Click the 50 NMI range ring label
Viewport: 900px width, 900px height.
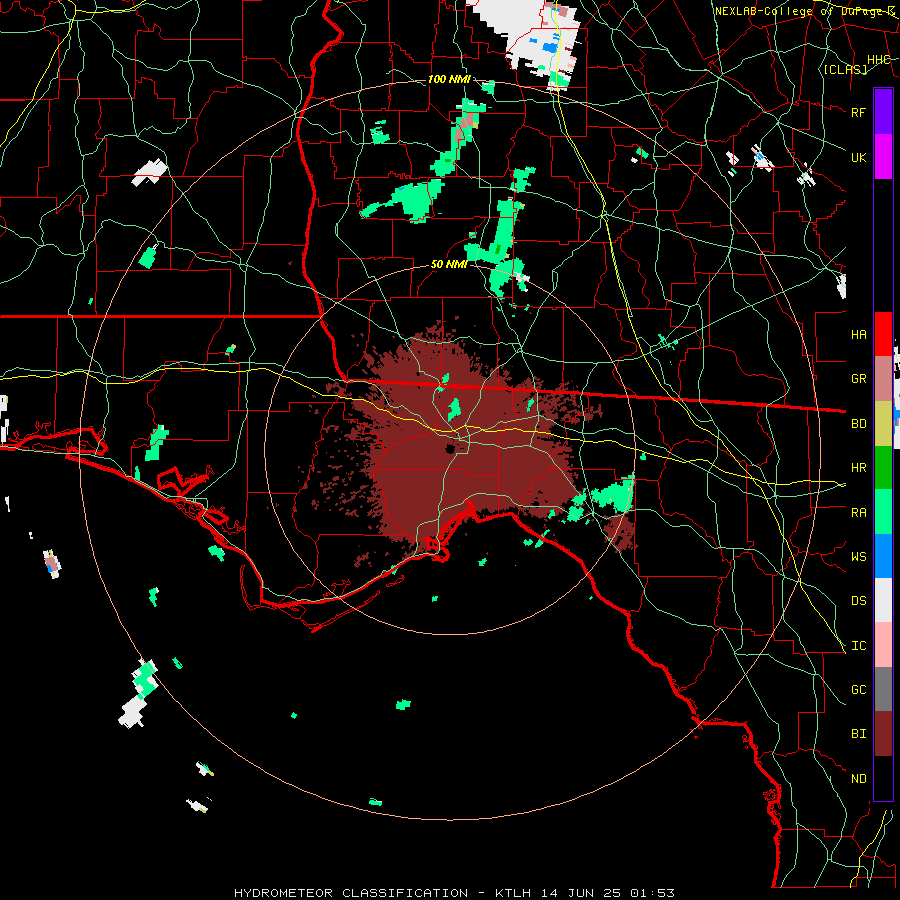point(449,264)
